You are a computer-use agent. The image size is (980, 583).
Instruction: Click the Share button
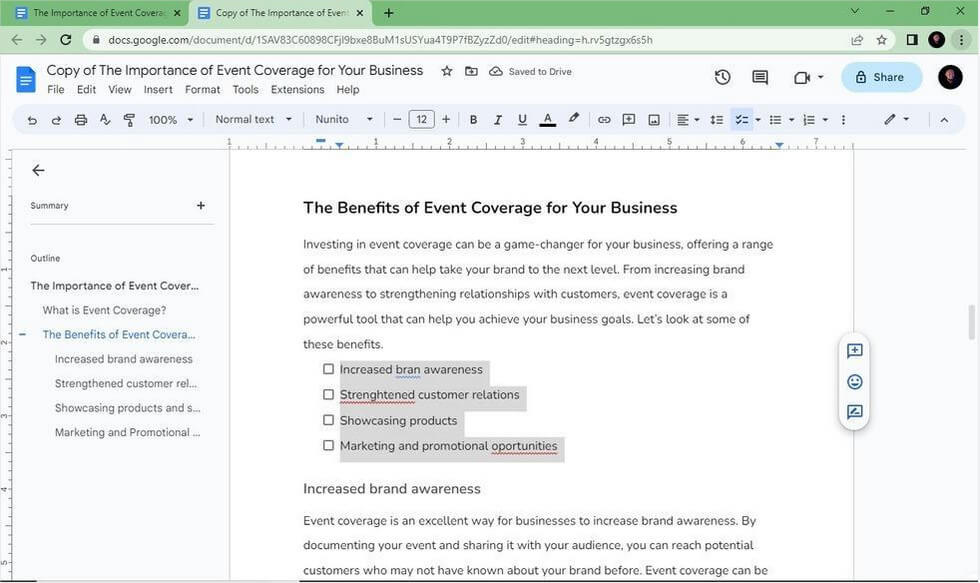pyautogui.click(x=881, y=77)
